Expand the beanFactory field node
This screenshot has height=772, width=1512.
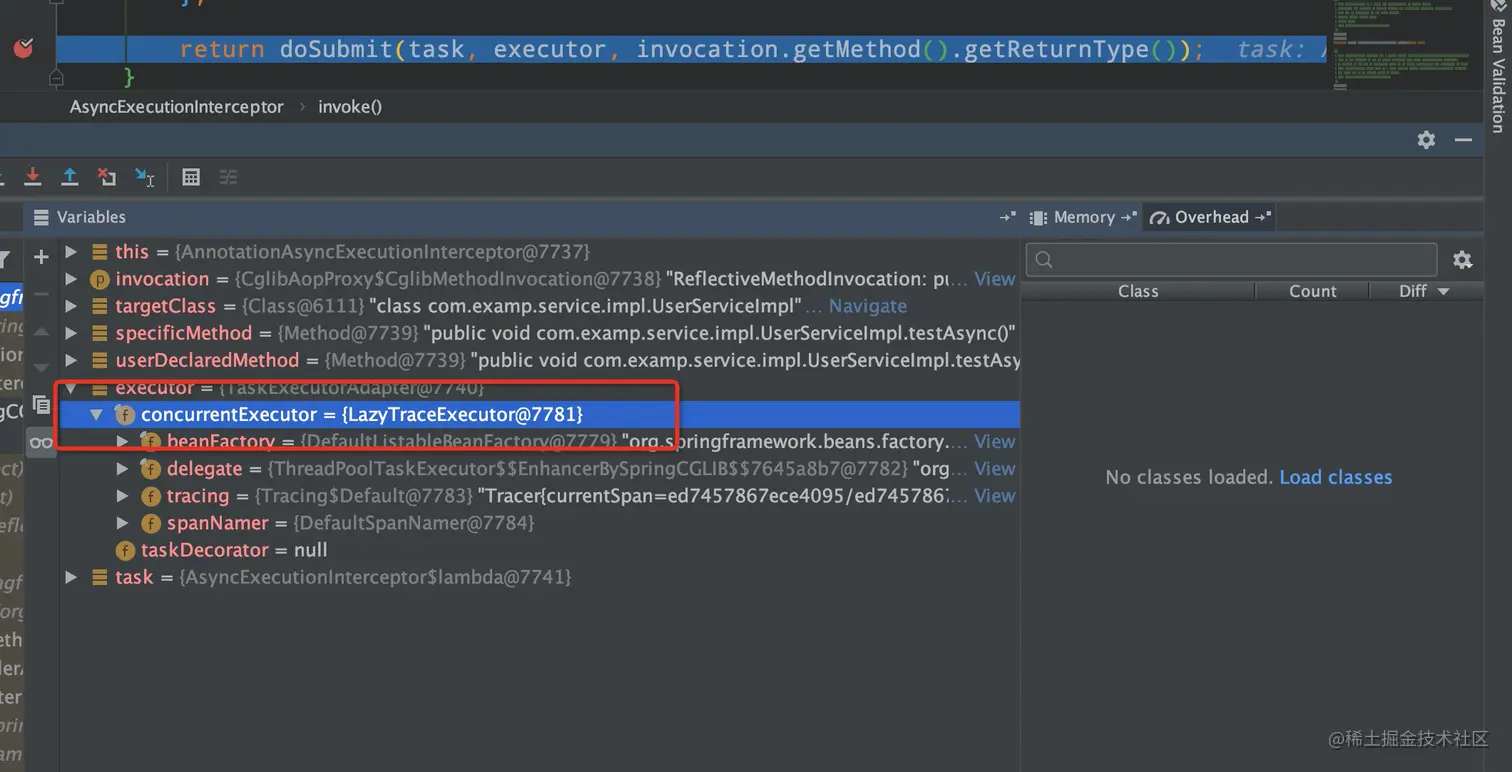point(123,442)
